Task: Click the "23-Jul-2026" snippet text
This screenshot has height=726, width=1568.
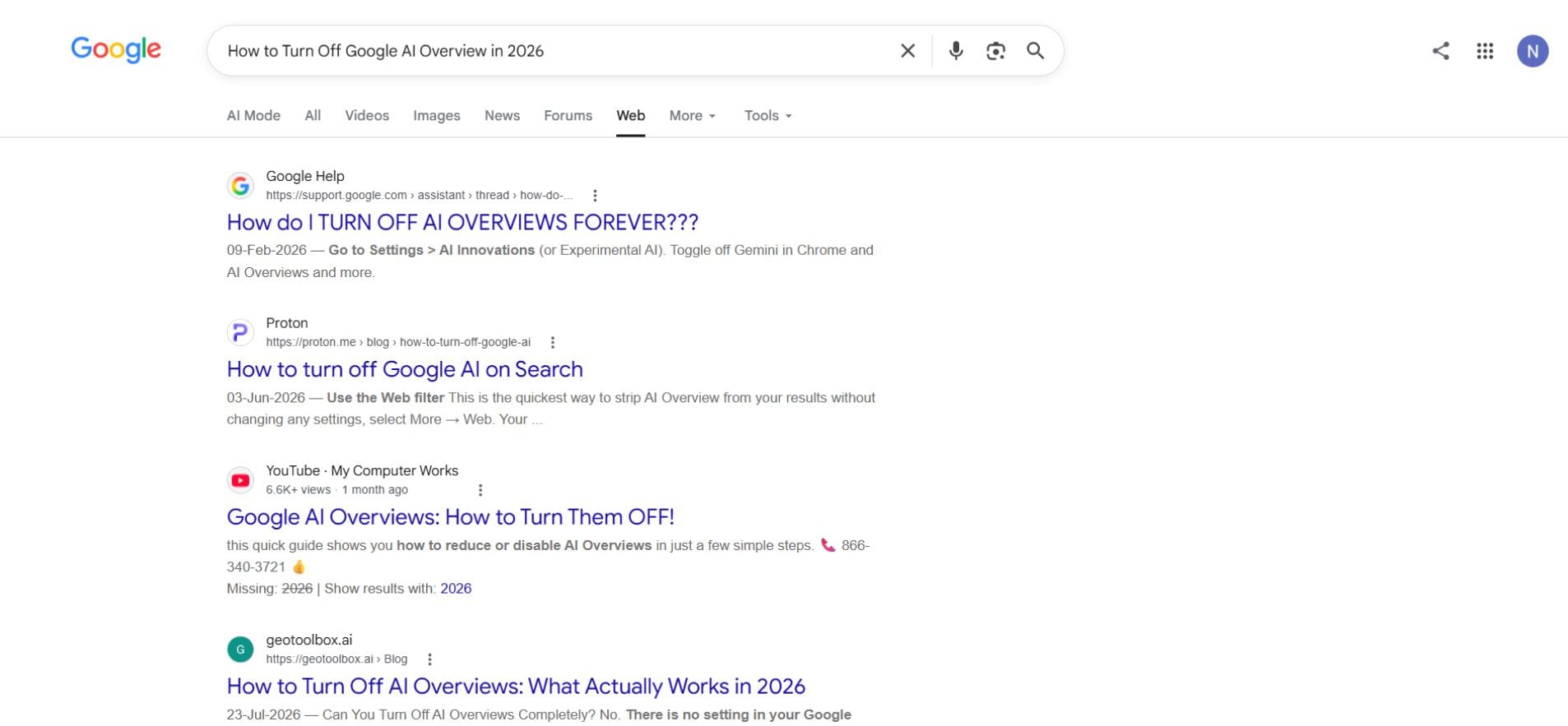Action: tap(263, 714)
